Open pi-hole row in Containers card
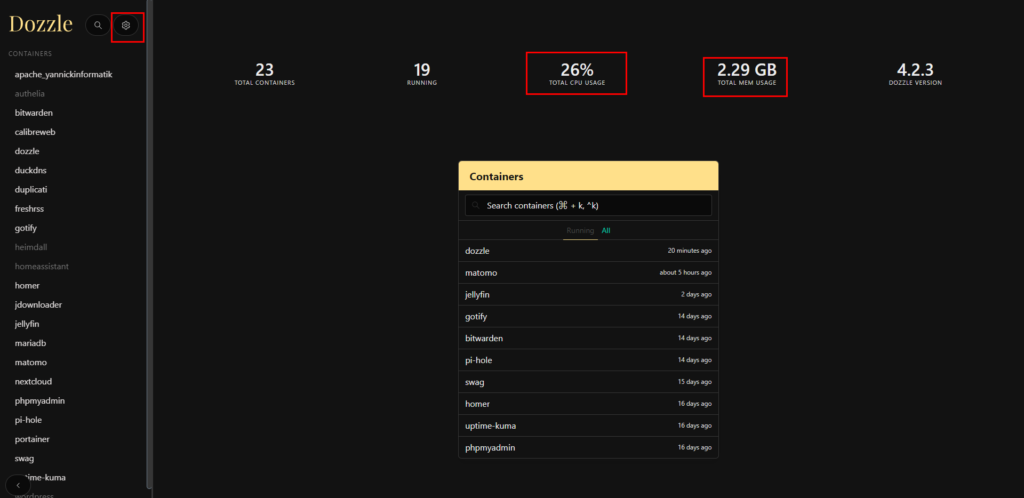Image resolution: width=1024 pixels, height=498 pixels. point(588,360)
